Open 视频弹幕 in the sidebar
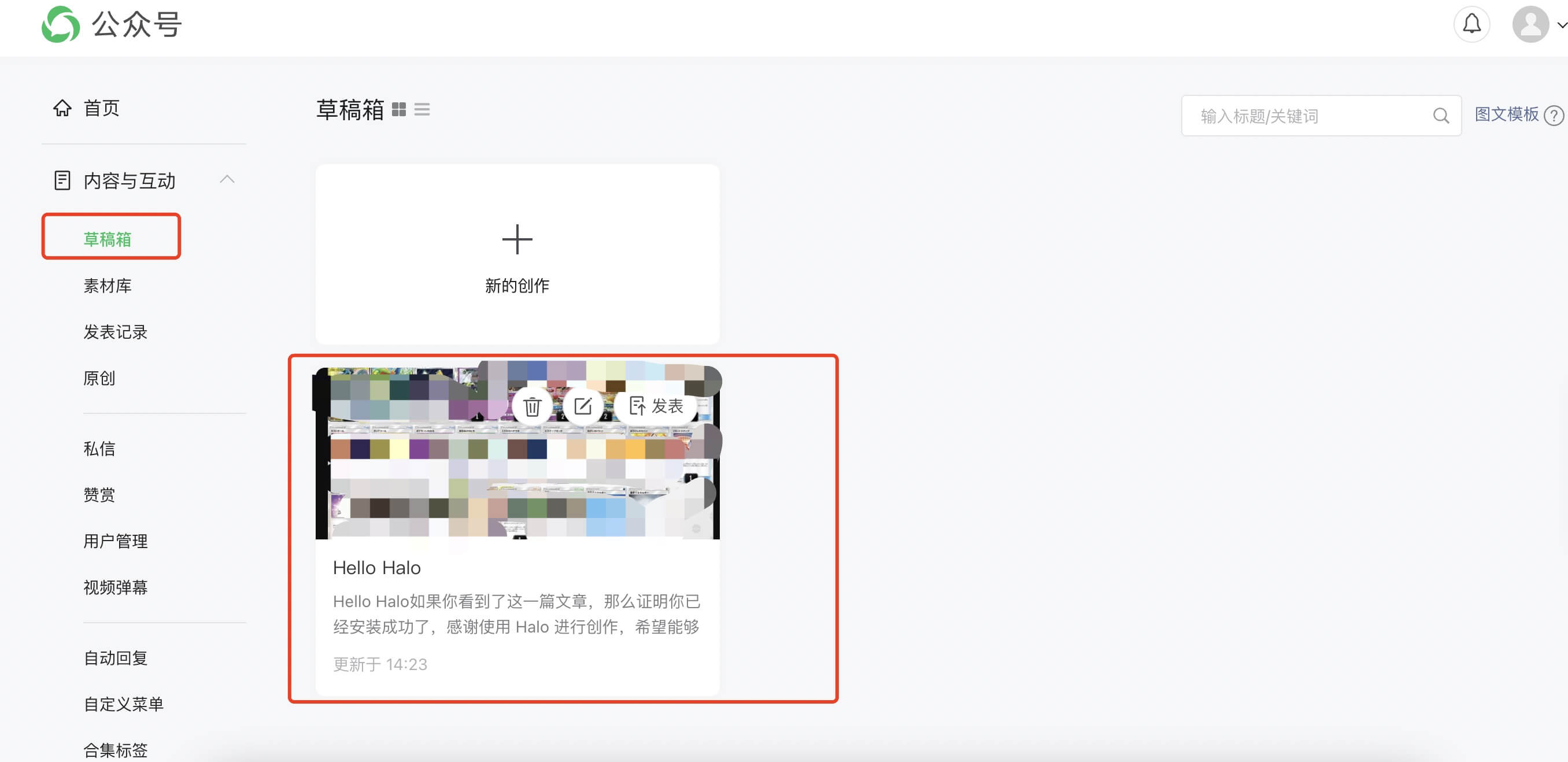This screenshot has height=762, width=1568. (116, 587)
